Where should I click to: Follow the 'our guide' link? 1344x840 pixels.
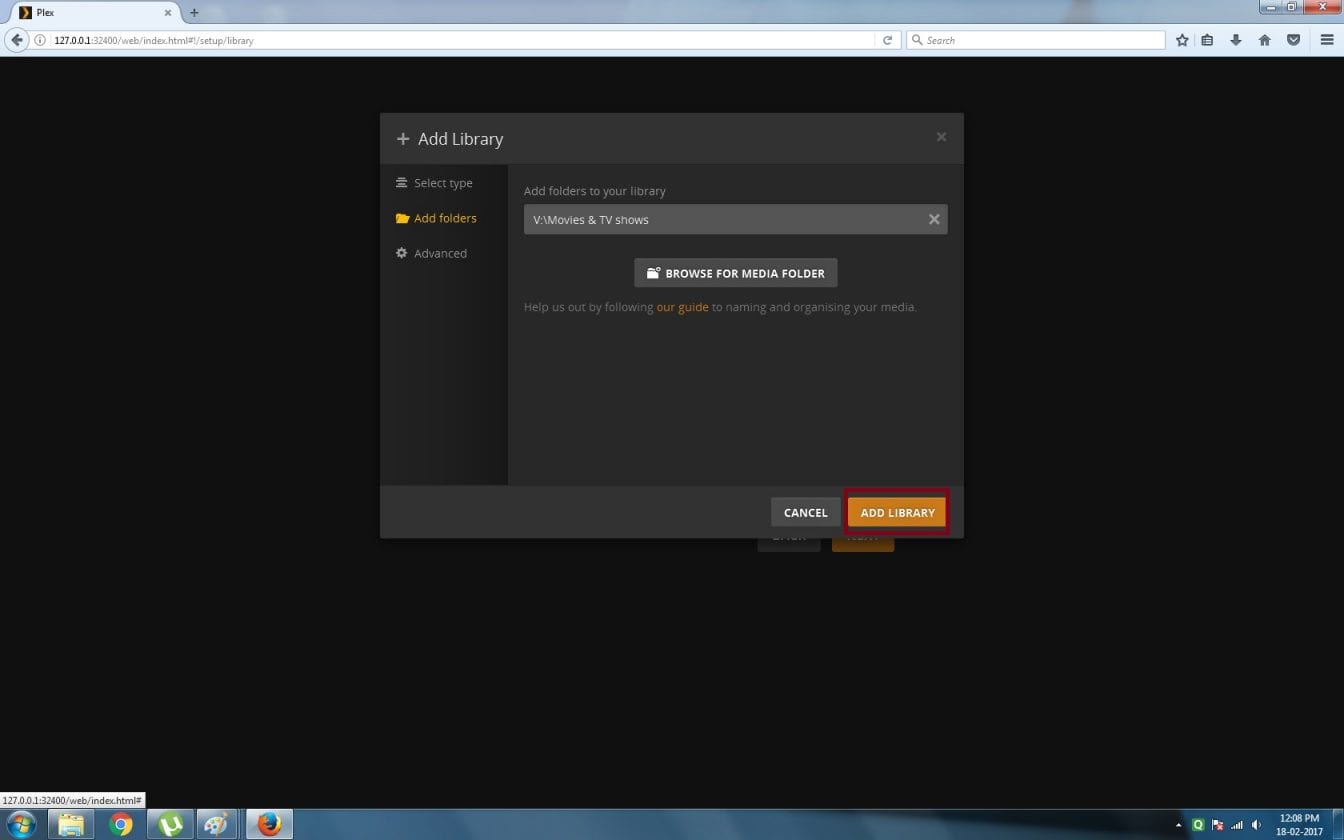tap(682, 307)
